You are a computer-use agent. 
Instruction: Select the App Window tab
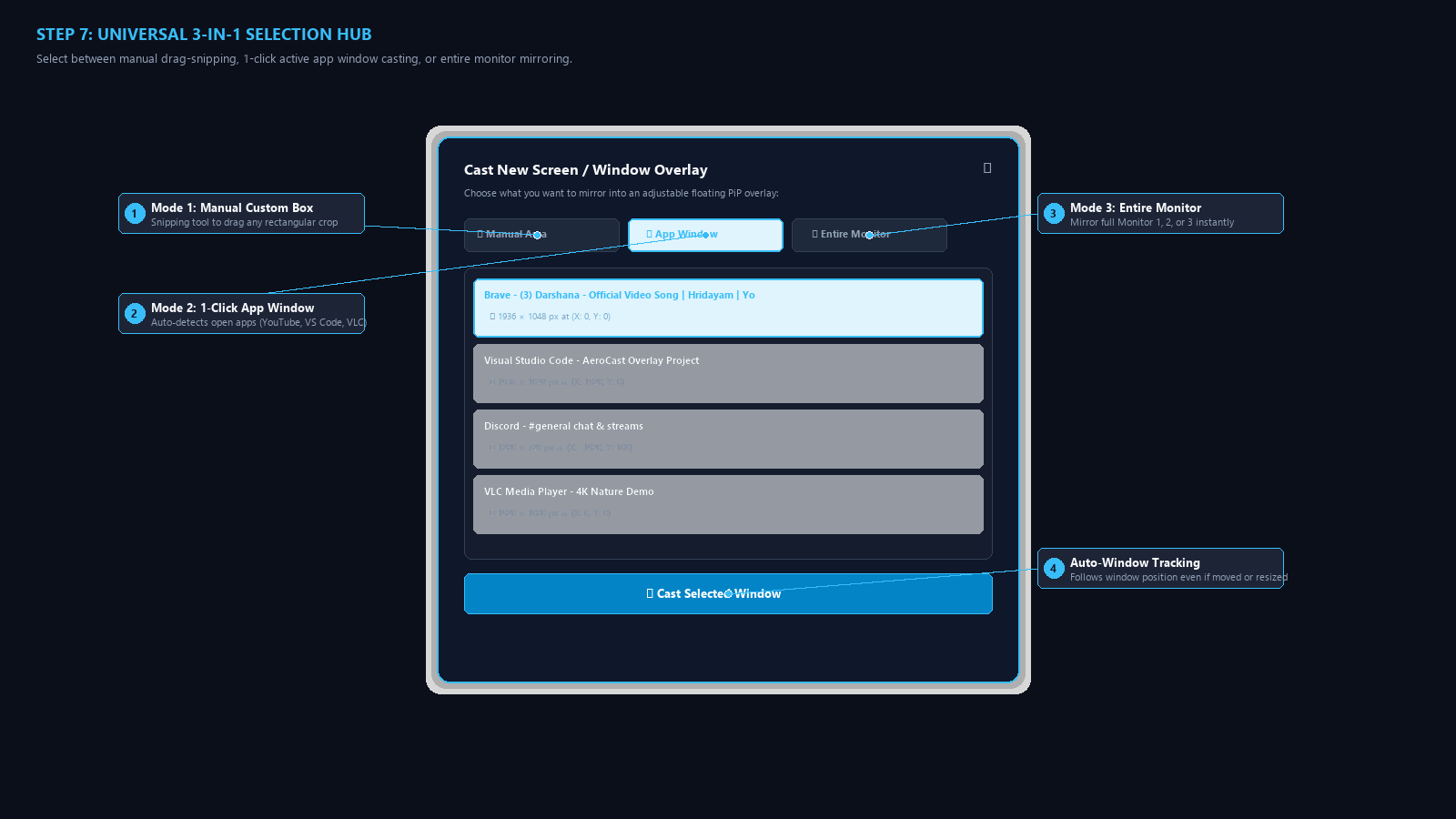(705, 235)
